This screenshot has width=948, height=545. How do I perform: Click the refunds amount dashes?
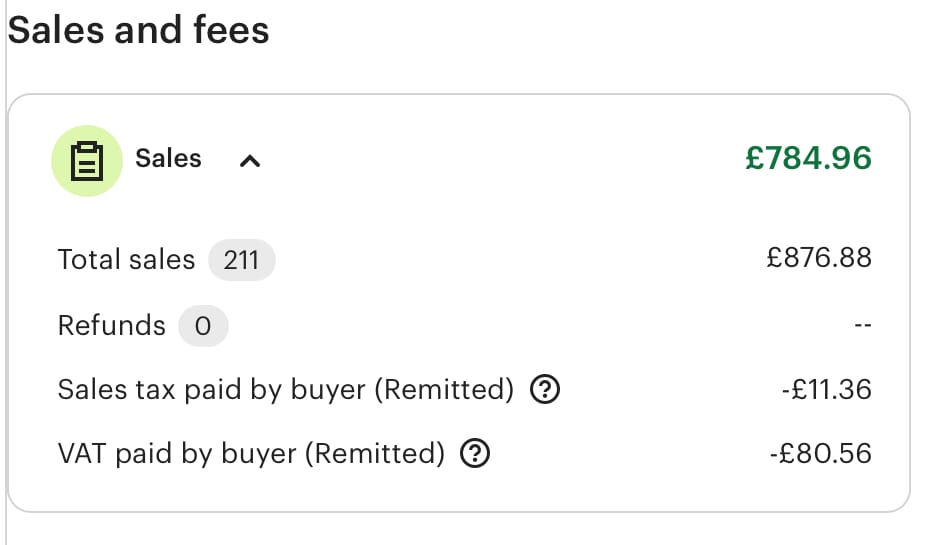click(864, 326)
